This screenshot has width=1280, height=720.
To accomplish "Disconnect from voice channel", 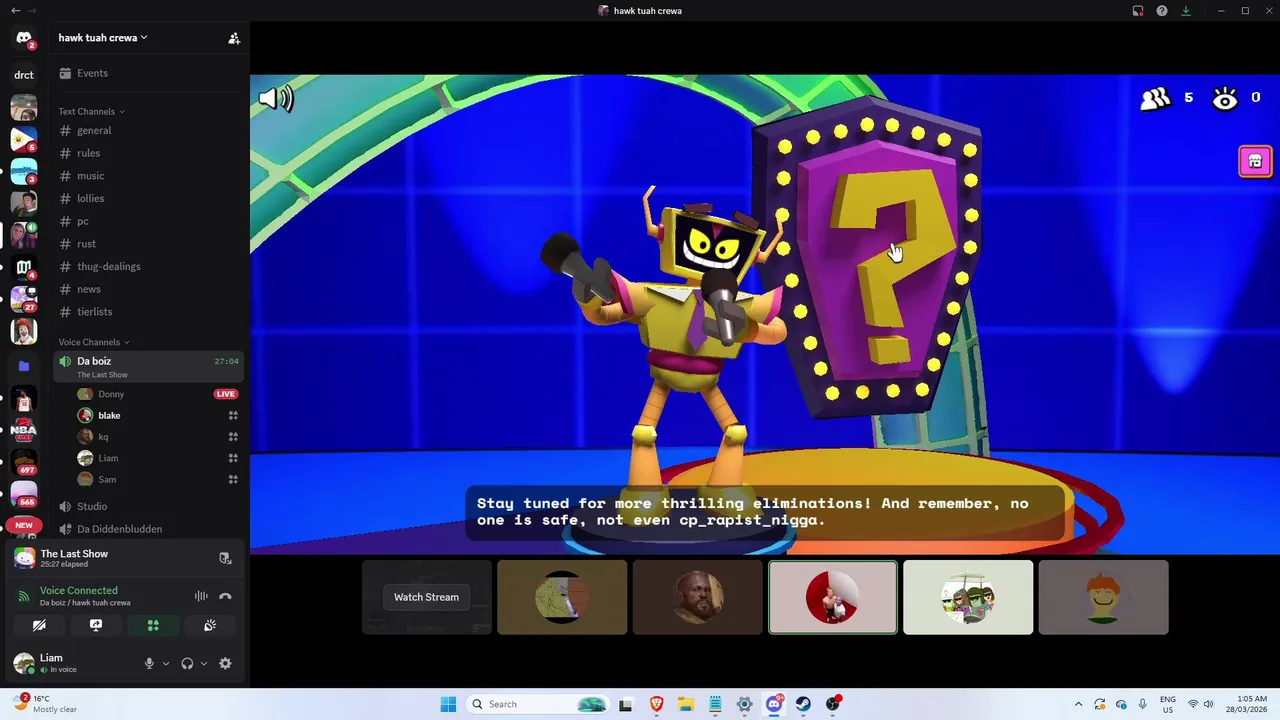I will coord(225,596).
